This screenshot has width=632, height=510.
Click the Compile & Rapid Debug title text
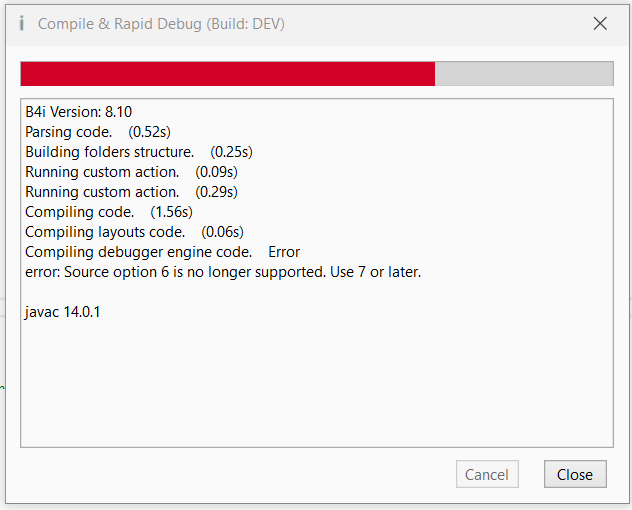(161, 24)
